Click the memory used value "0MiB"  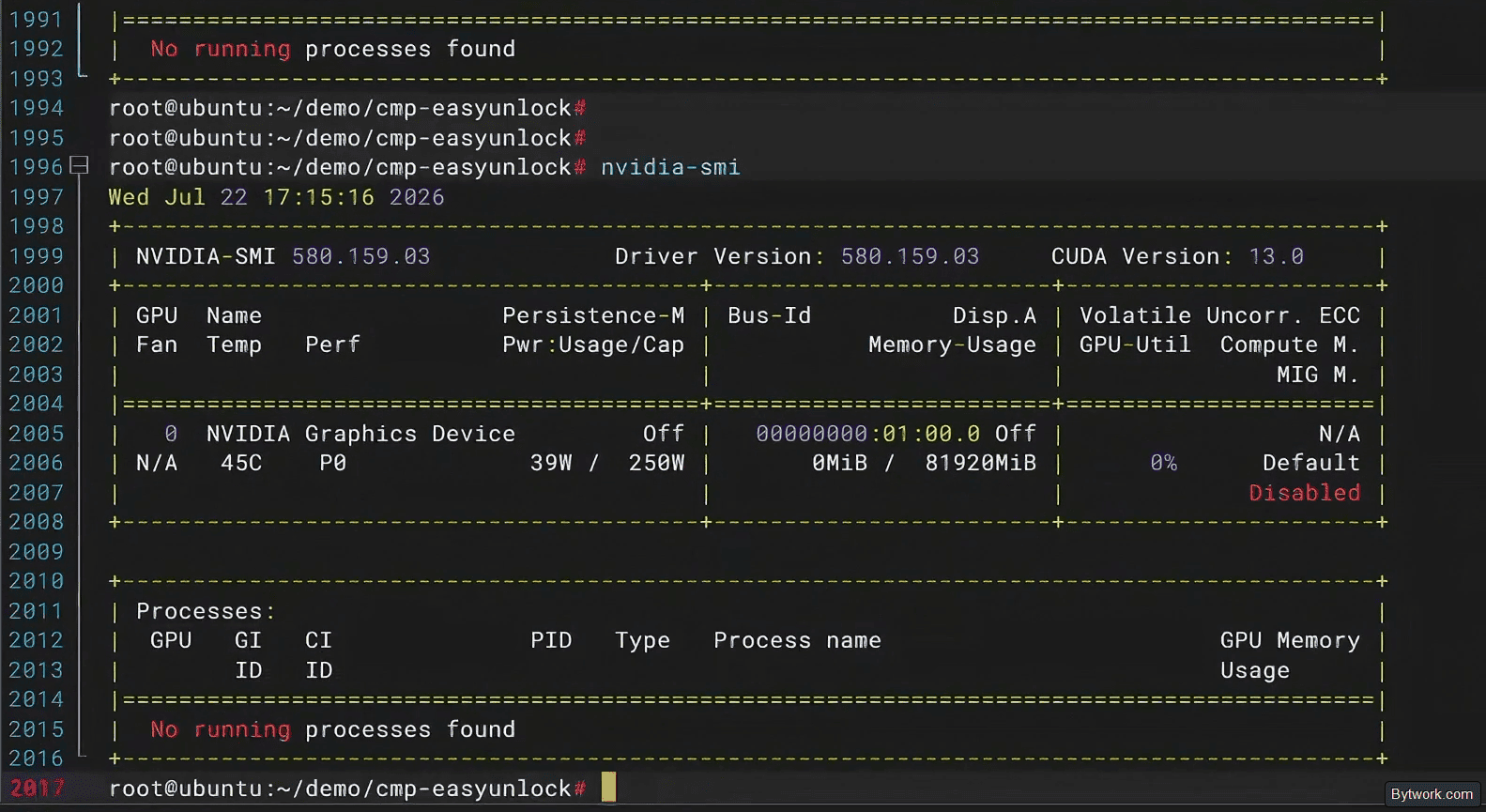tap(839, 463)
